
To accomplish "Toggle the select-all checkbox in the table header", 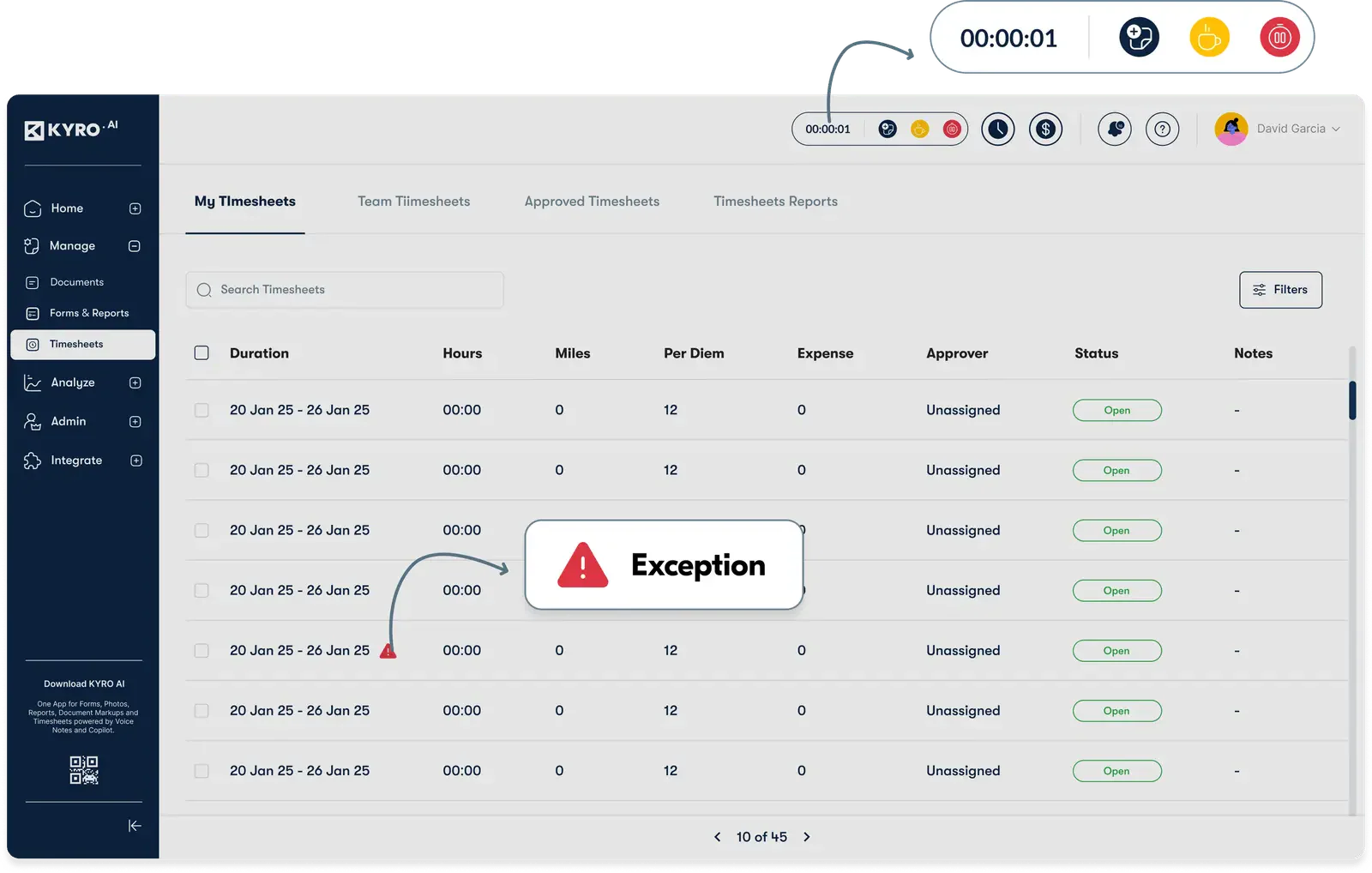I will 202,353.
